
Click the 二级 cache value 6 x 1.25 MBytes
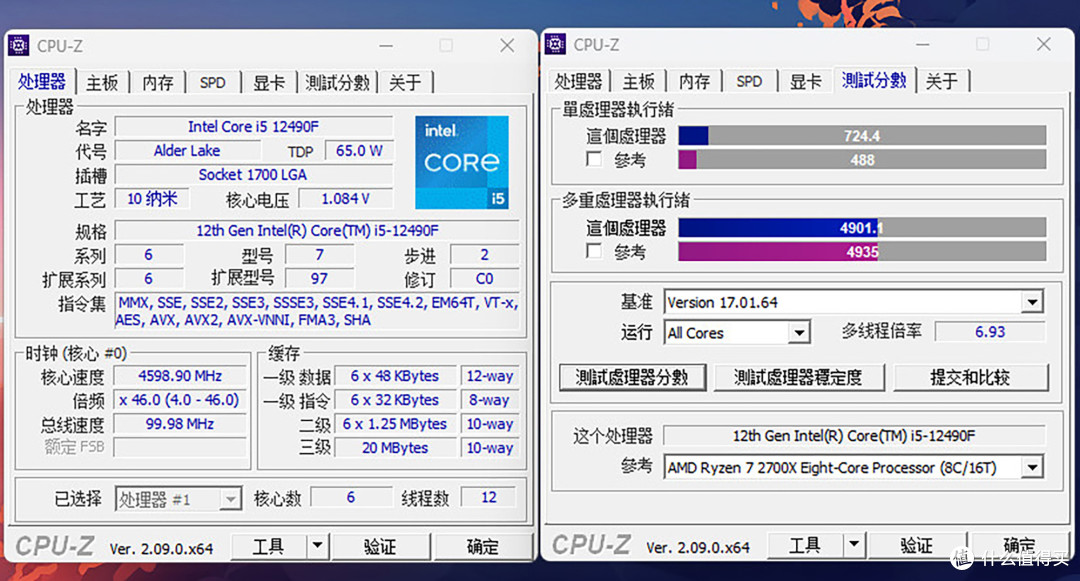pyautogui.click(x=395, y=424)
